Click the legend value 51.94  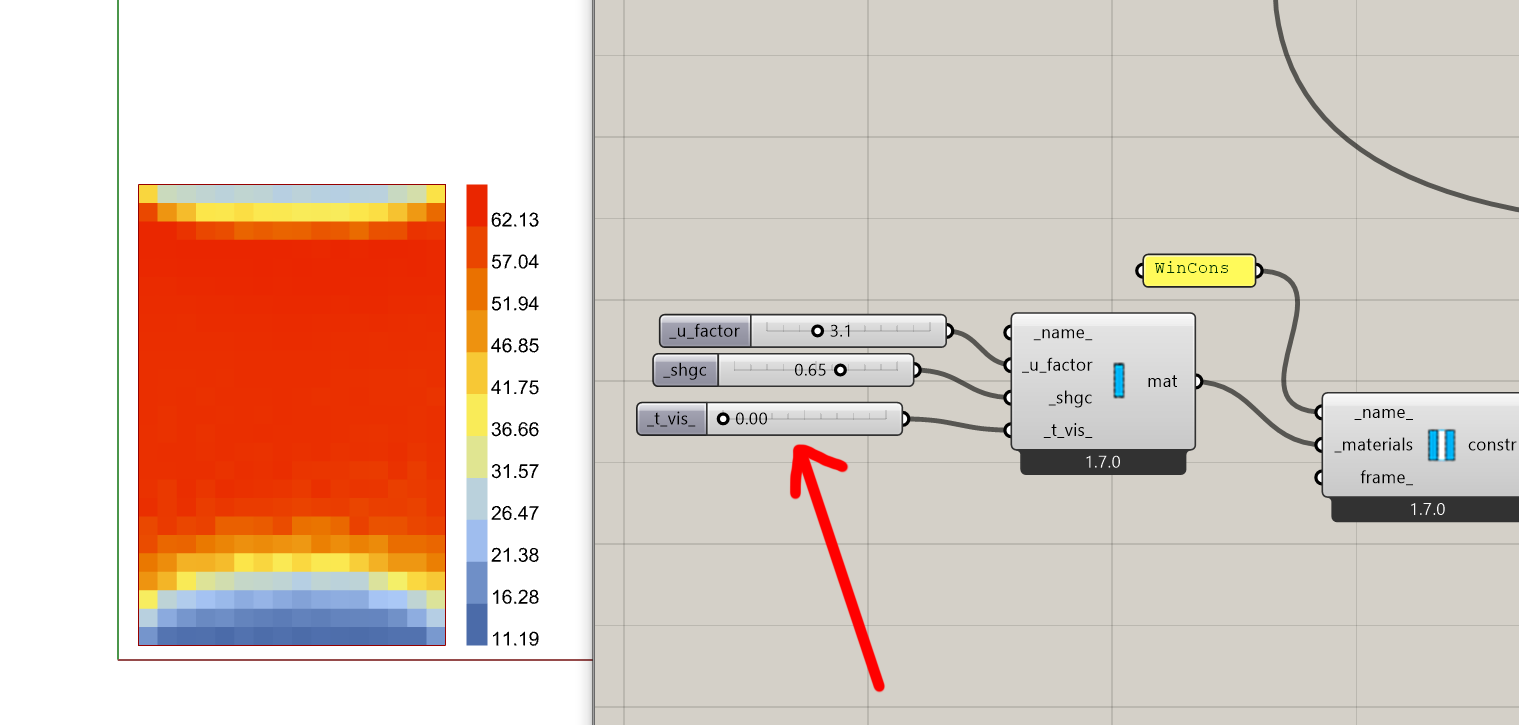tap(515, 304)
